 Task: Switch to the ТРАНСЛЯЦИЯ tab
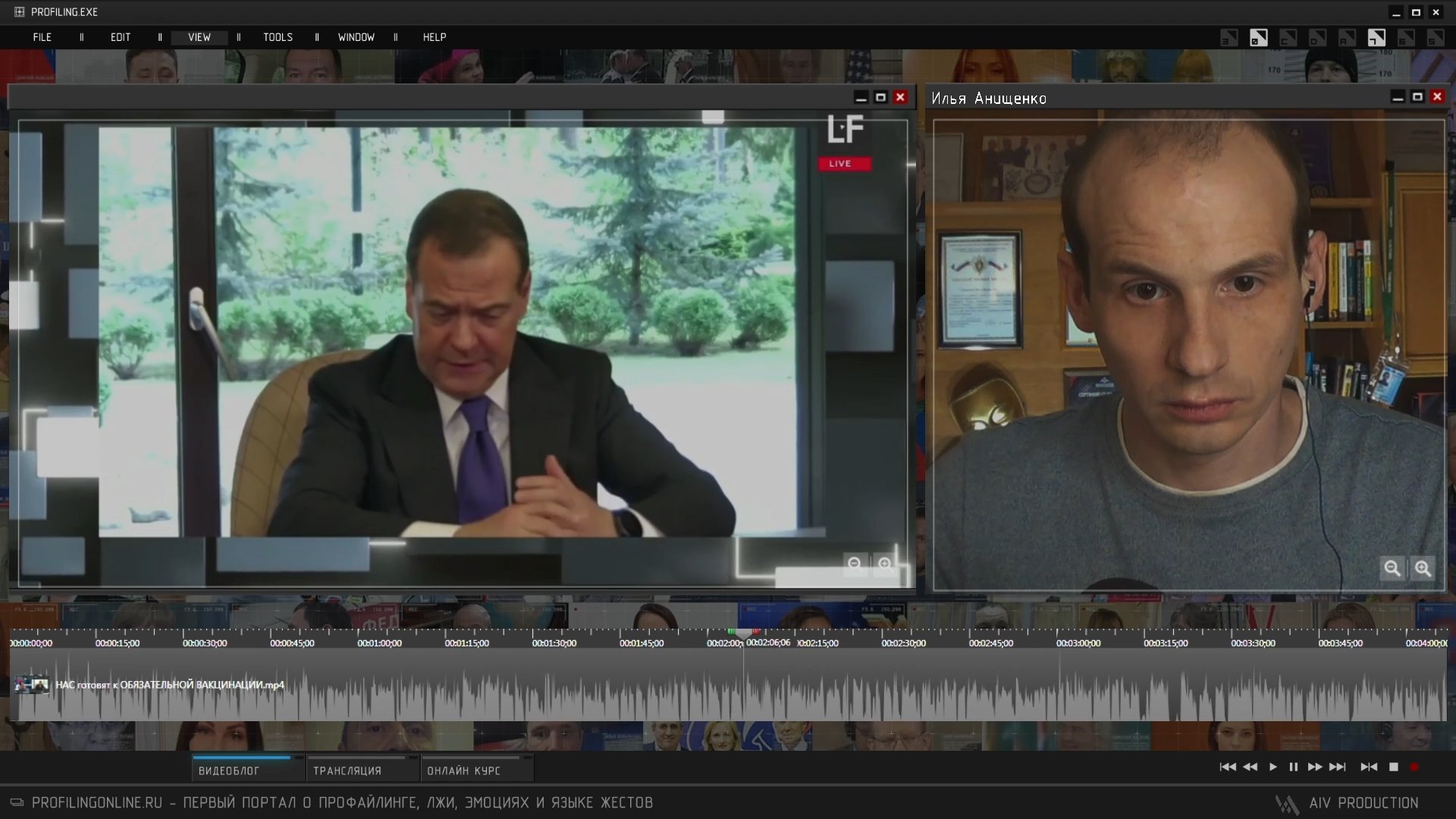(347, 770)
